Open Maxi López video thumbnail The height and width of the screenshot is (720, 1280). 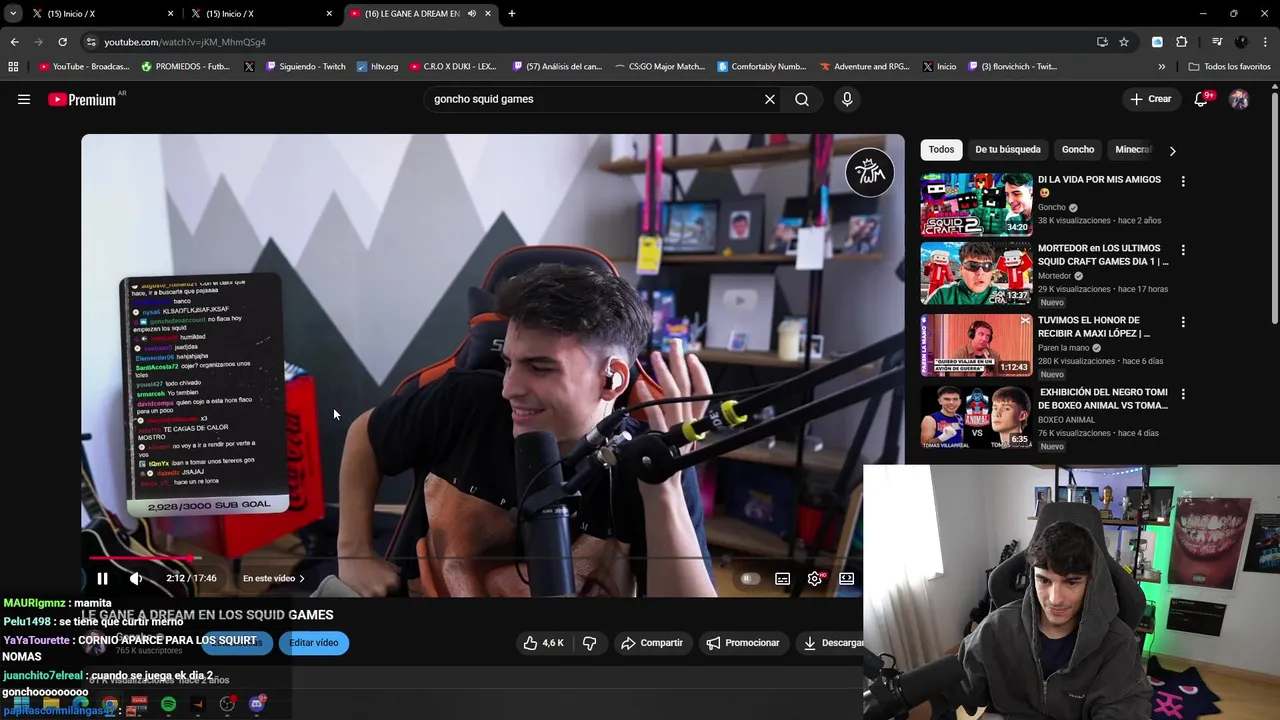pos(976,345)
